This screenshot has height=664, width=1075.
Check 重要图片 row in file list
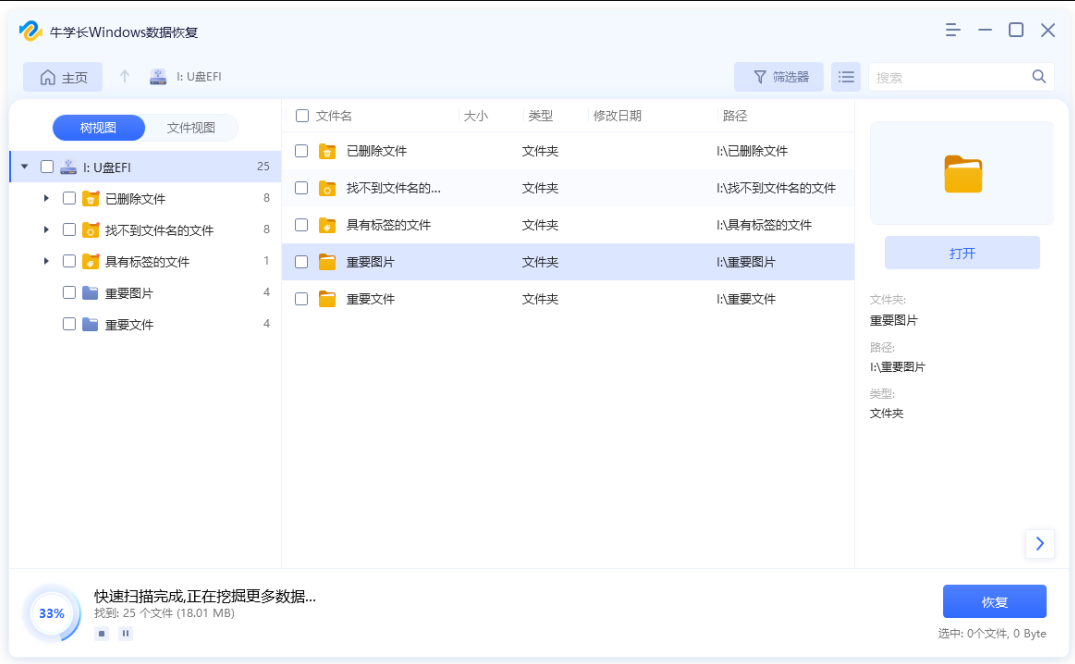[302, 262]
